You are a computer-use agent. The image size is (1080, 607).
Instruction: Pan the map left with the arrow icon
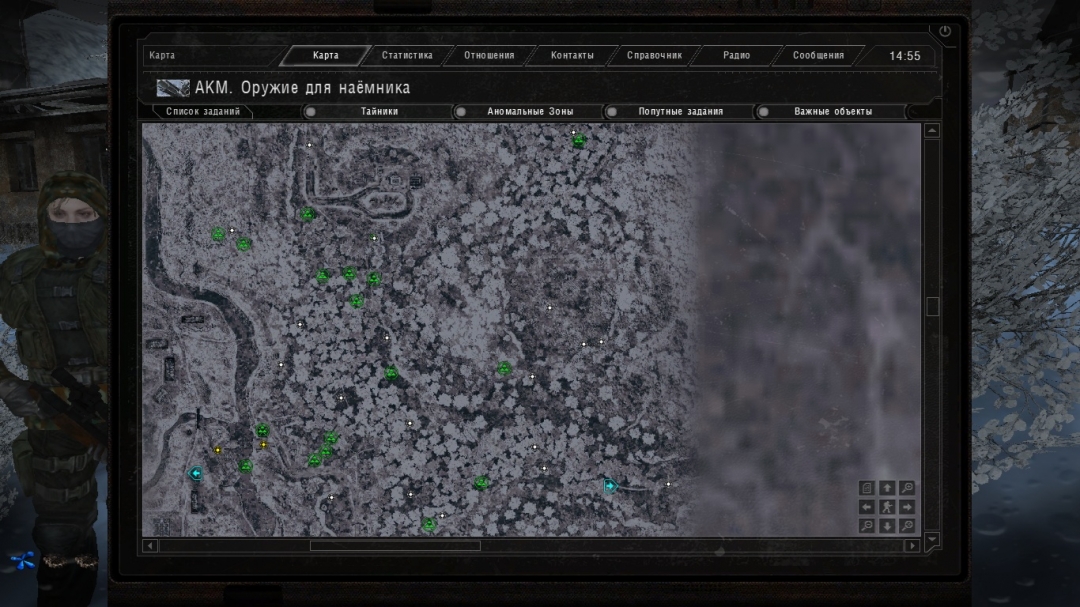click(867, 507)
